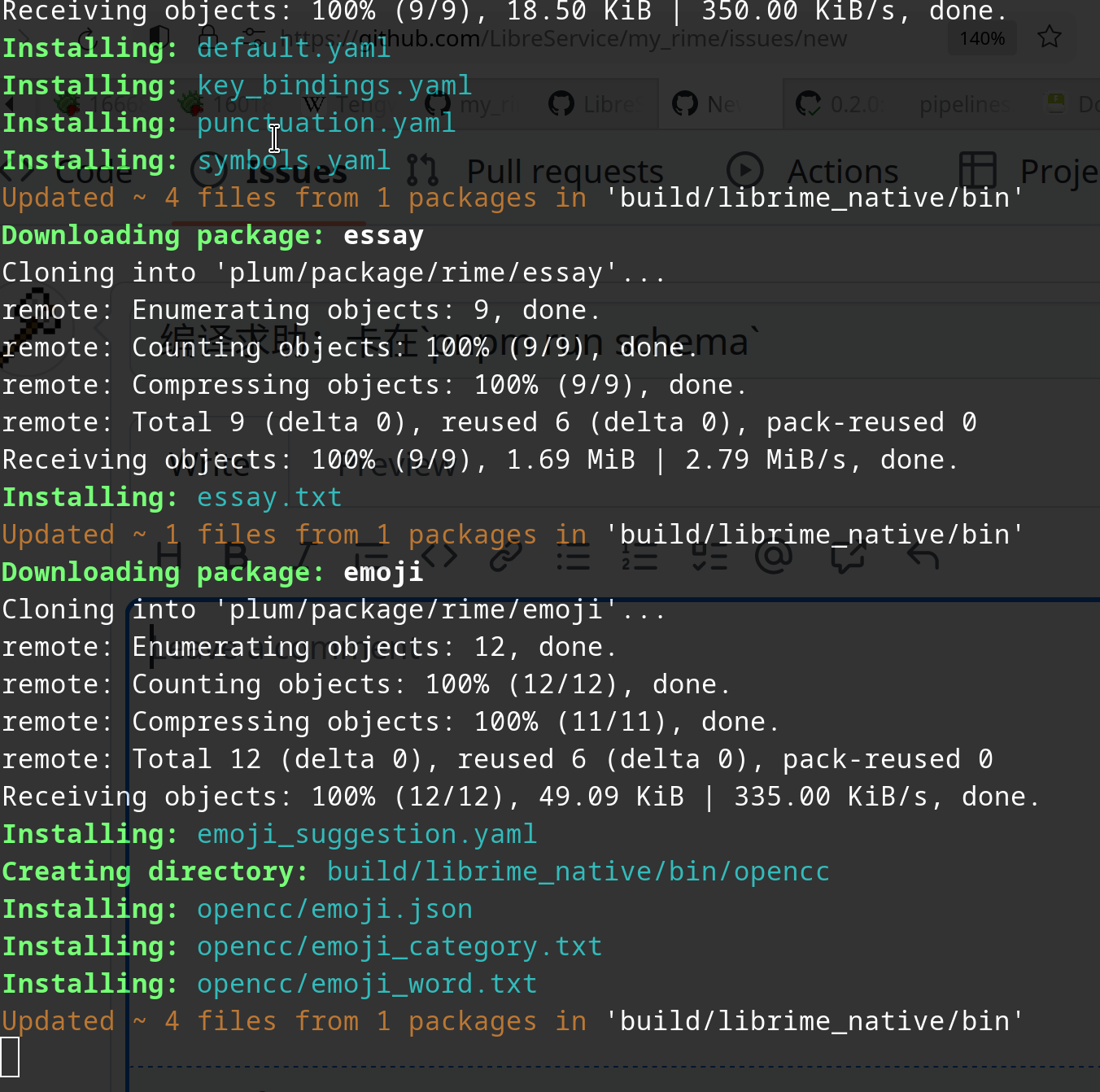Viewport: 1100px width, 1092px height.
Task: Click the 140% zoom indicator
Action: (x=982, y=38)
